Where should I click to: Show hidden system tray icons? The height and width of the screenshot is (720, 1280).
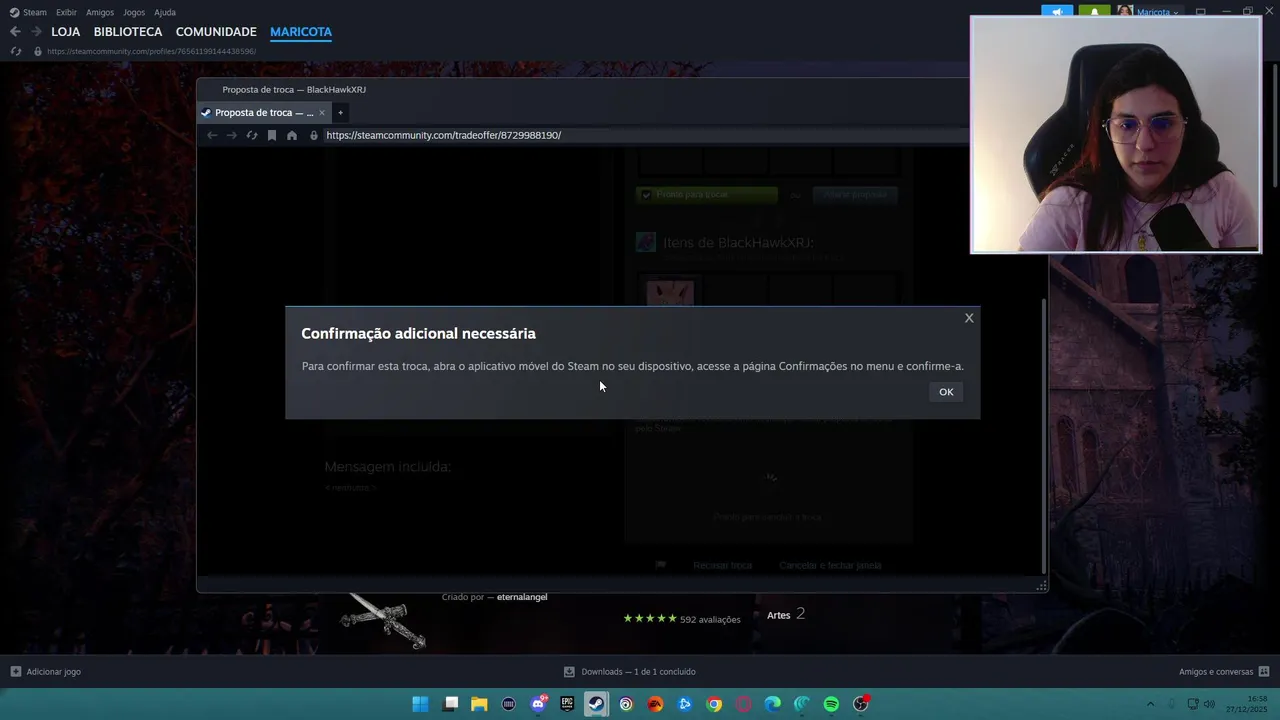[1150, 704]
